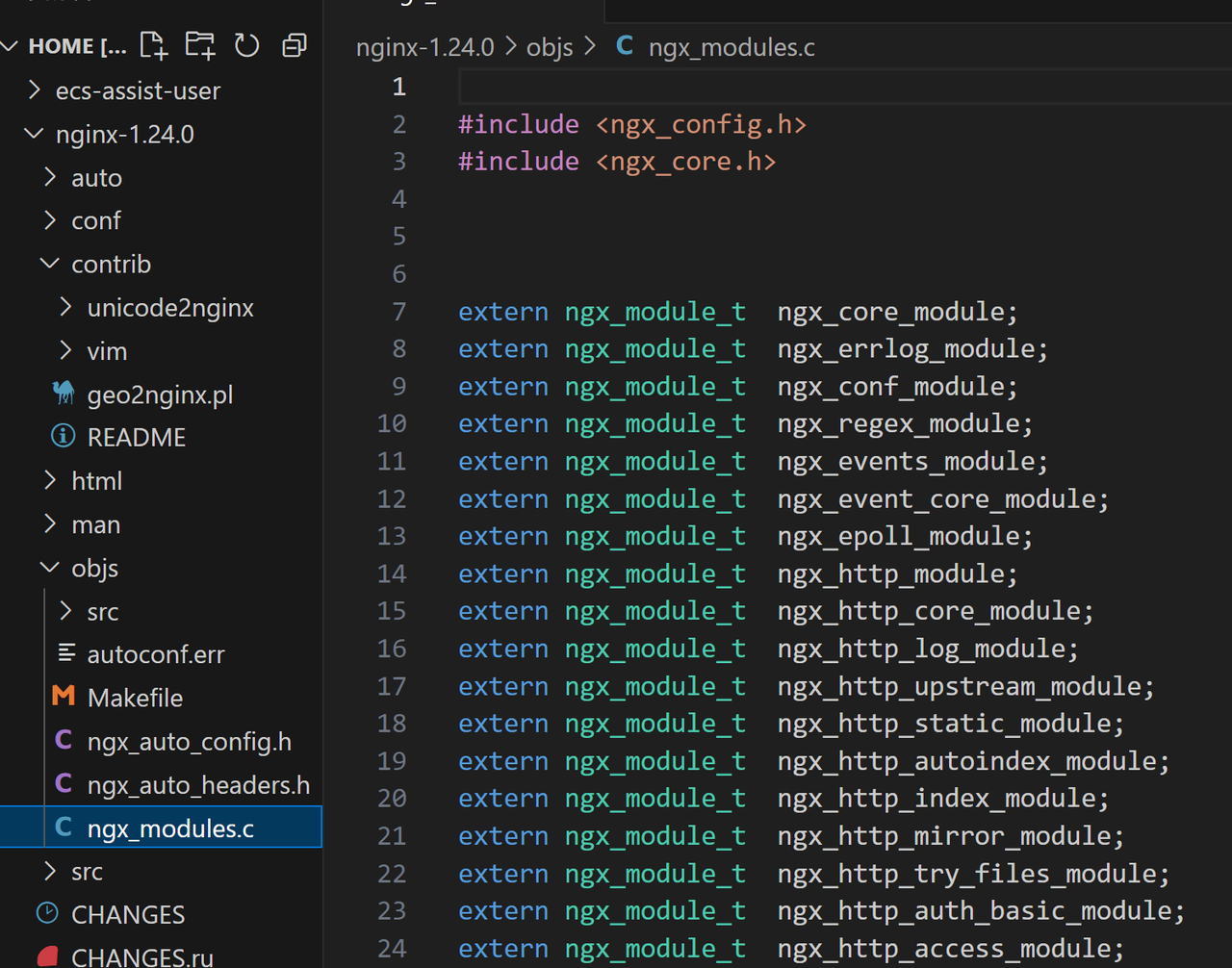Open the Makefile with the orange M icon
This screenshot has width=1232, height=968.
(x=134, y=698)
